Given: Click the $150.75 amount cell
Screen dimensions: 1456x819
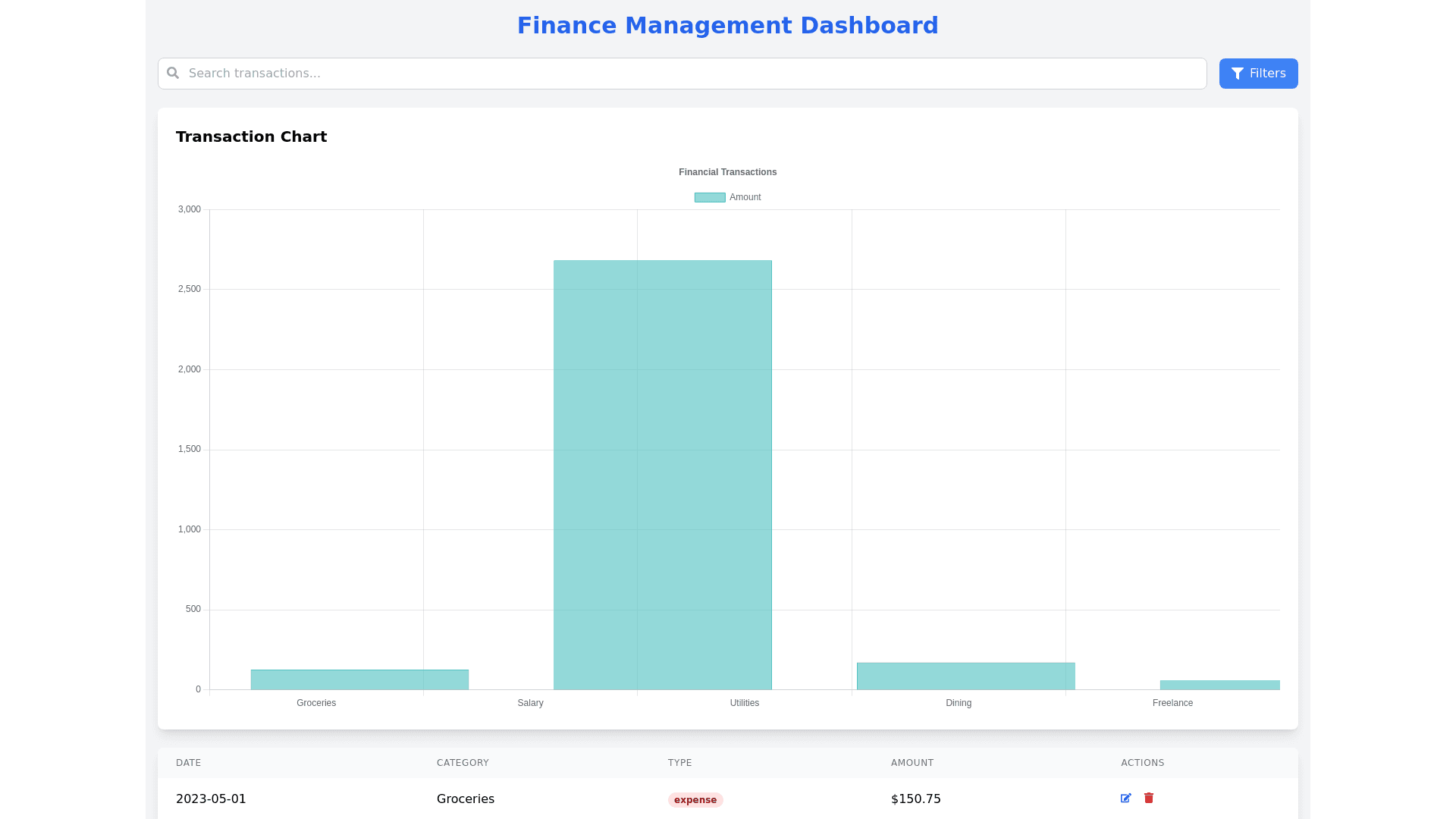Looking at the screenshot, I should point(915,799).
